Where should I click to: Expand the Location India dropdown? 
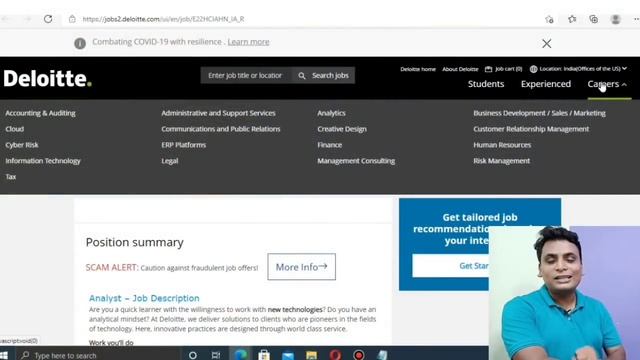583,69
